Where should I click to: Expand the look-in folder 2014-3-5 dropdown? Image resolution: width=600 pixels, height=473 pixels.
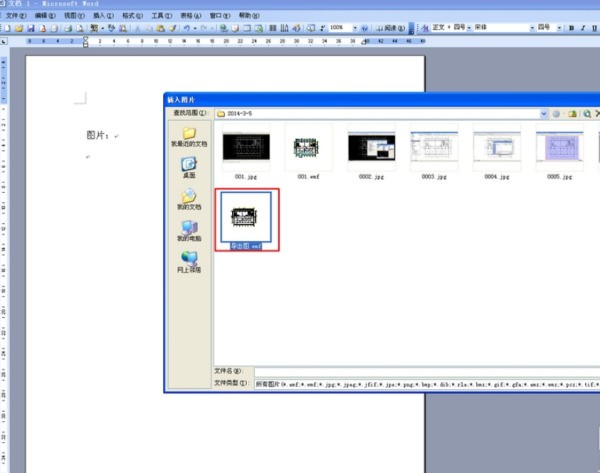[543, 114]
